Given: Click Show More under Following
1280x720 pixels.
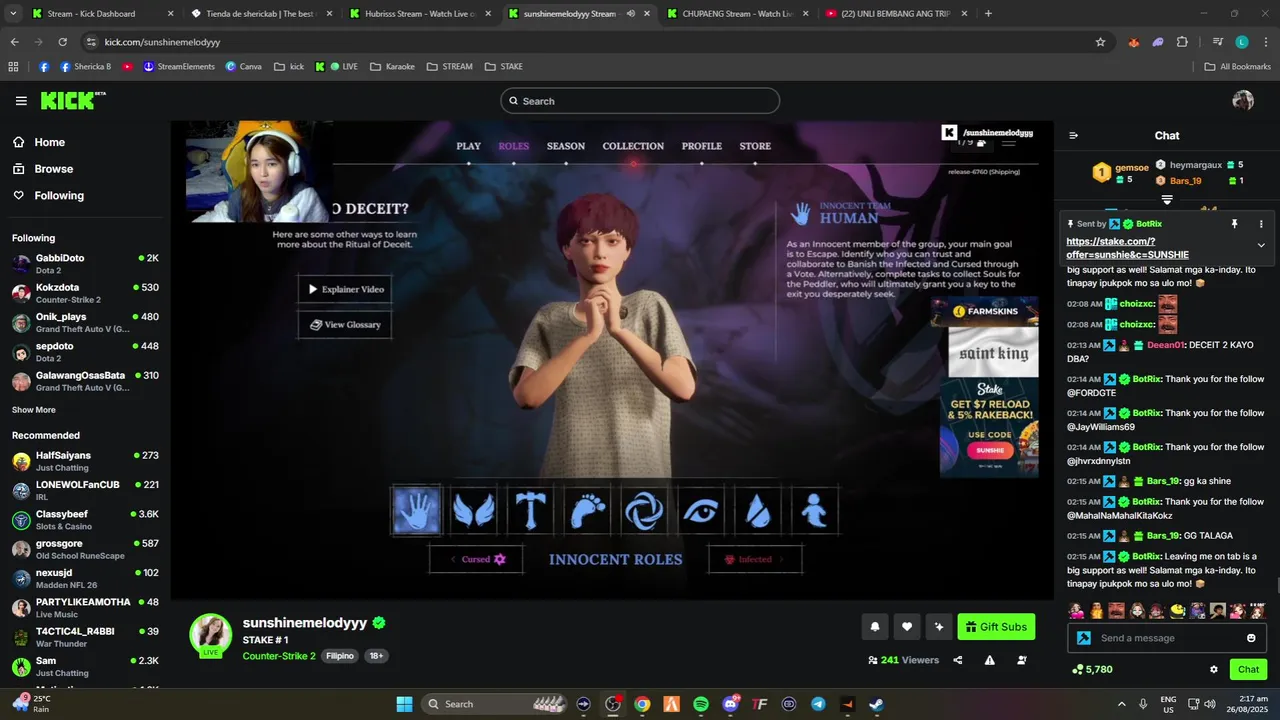Looking at the screenshot, I should coord(34,410).
